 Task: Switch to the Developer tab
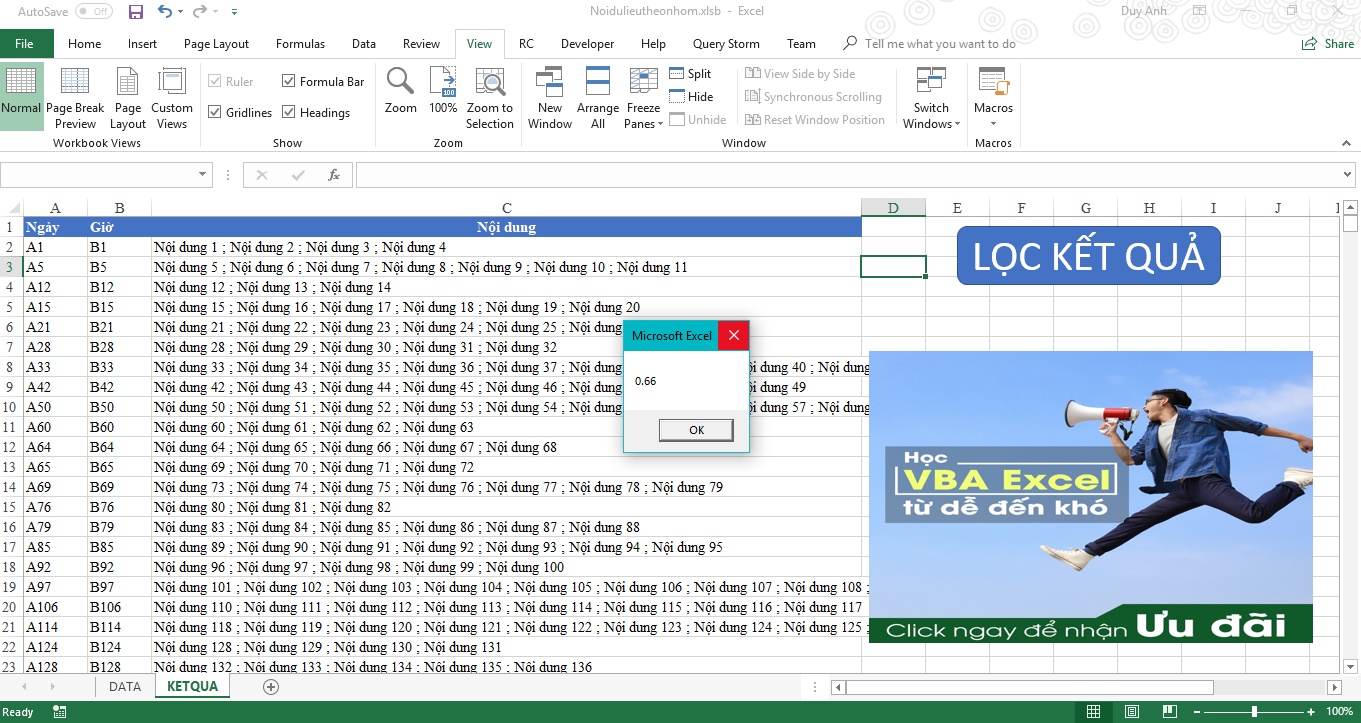pos(587,44)
